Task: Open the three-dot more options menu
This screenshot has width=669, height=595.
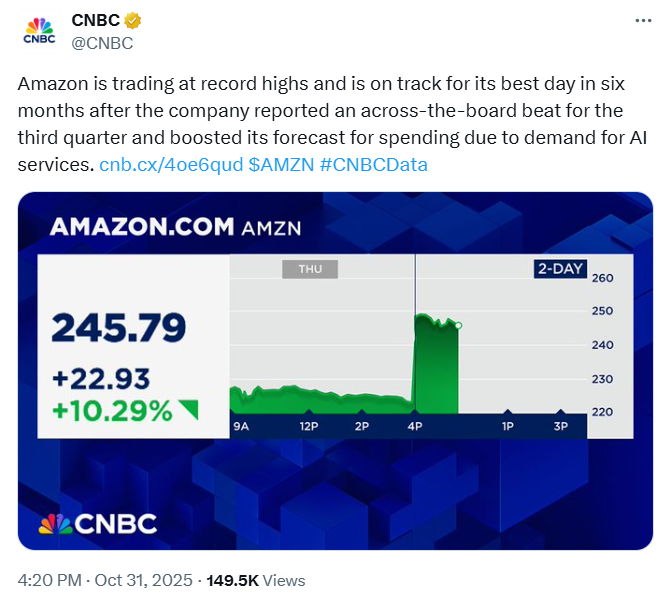Action: [642, 21]
